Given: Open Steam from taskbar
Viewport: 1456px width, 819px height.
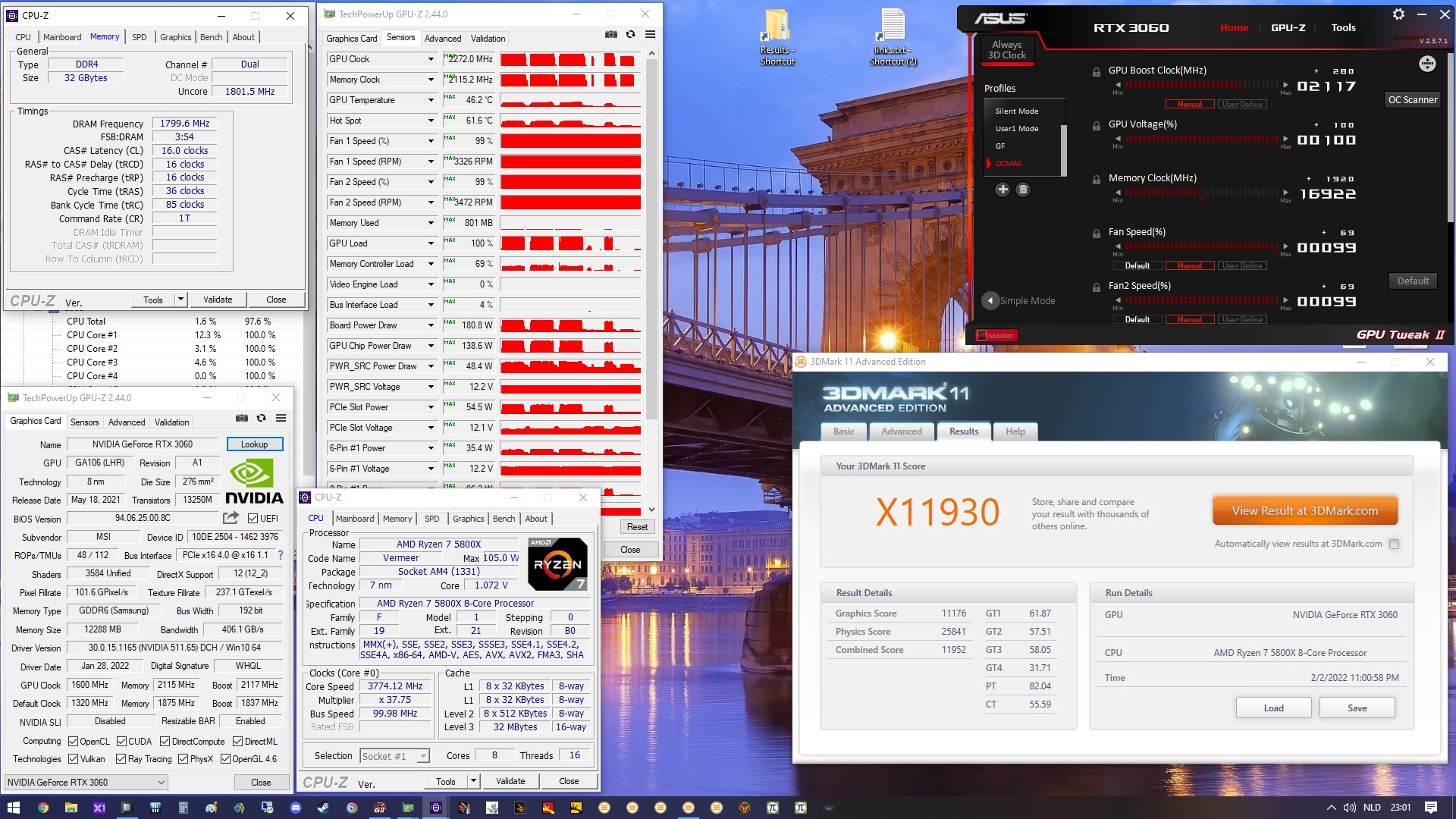Looking at the screenshot, I should click(x=323, y=808).
